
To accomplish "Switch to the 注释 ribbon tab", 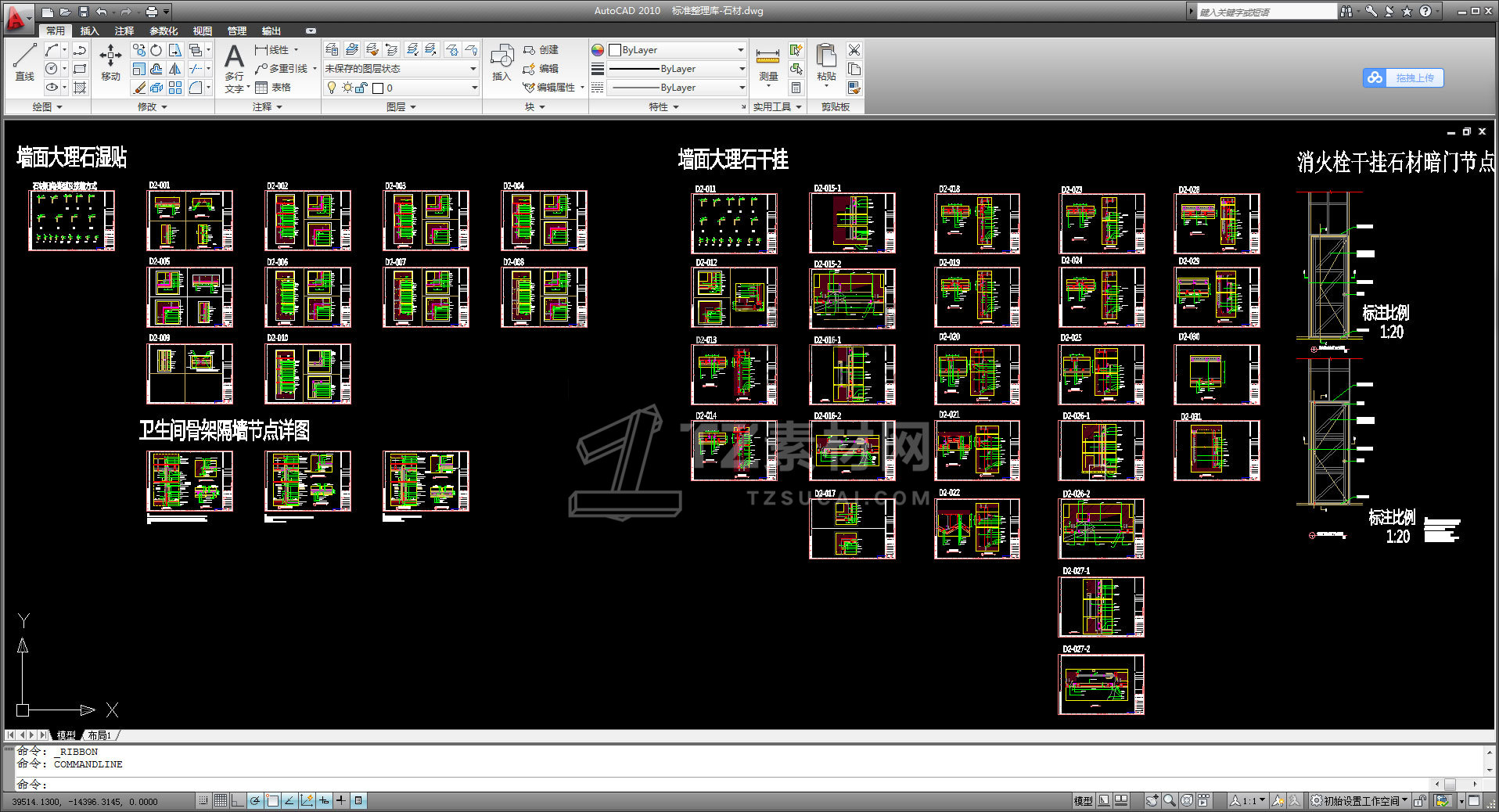I will point(124,31).
